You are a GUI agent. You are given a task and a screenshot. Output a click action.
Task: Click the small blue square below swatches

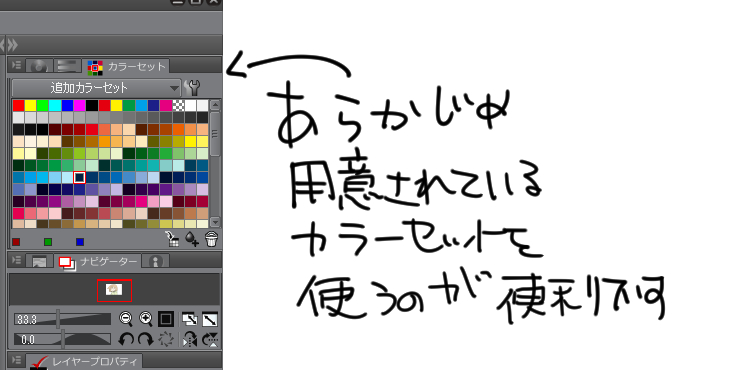(80, 242)
